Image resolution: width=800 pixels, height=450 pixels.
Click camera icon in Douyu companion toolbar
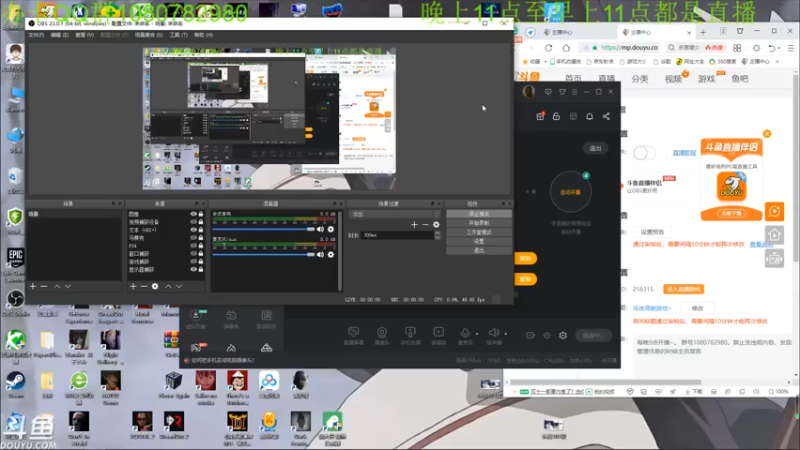point(382,335)
